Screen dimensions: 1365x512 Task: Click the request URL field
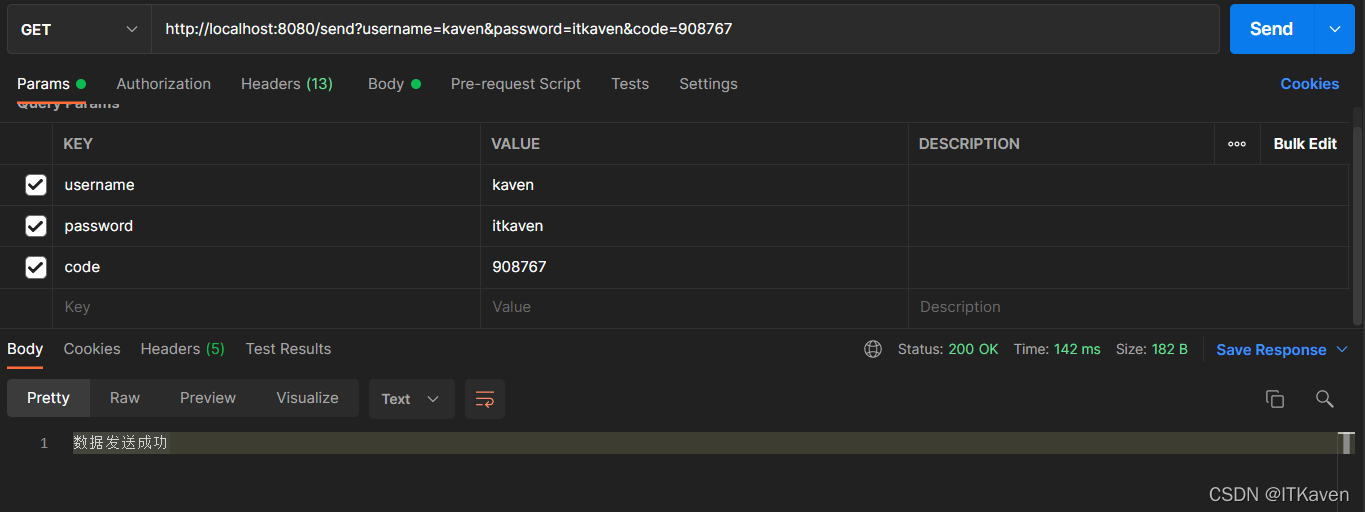pyautogui.click(x=685, y=29)
